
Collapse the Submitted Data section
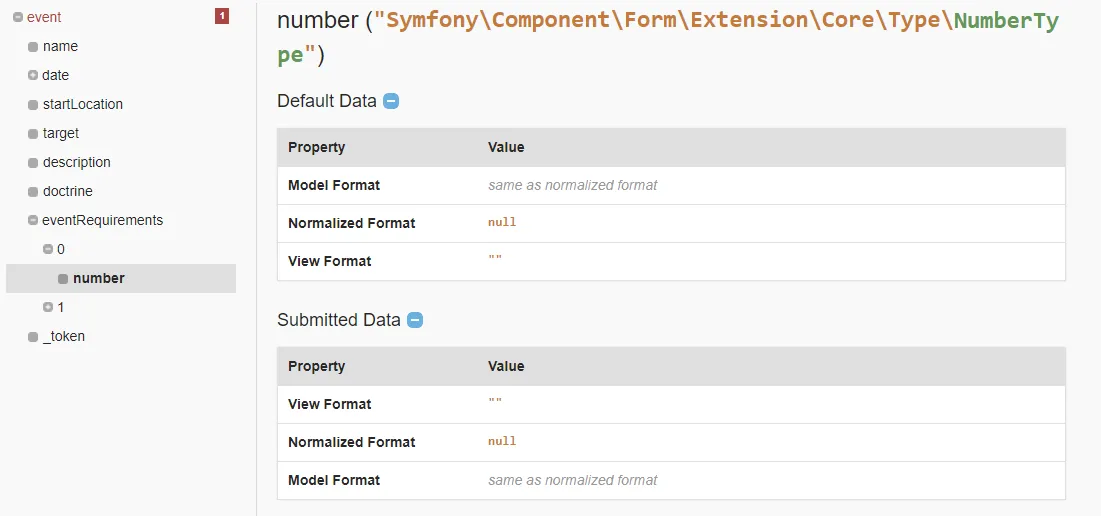point(415,320)
